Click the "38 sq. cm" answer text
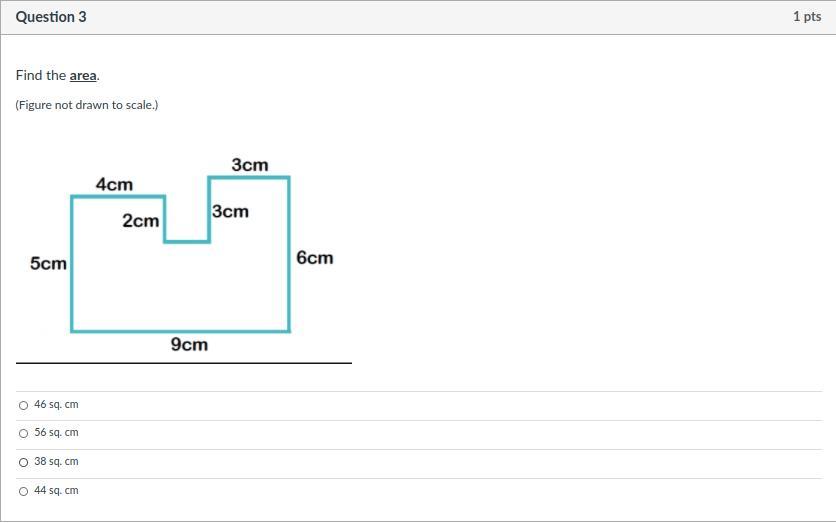The image size is (836, 523). [56, 462]
